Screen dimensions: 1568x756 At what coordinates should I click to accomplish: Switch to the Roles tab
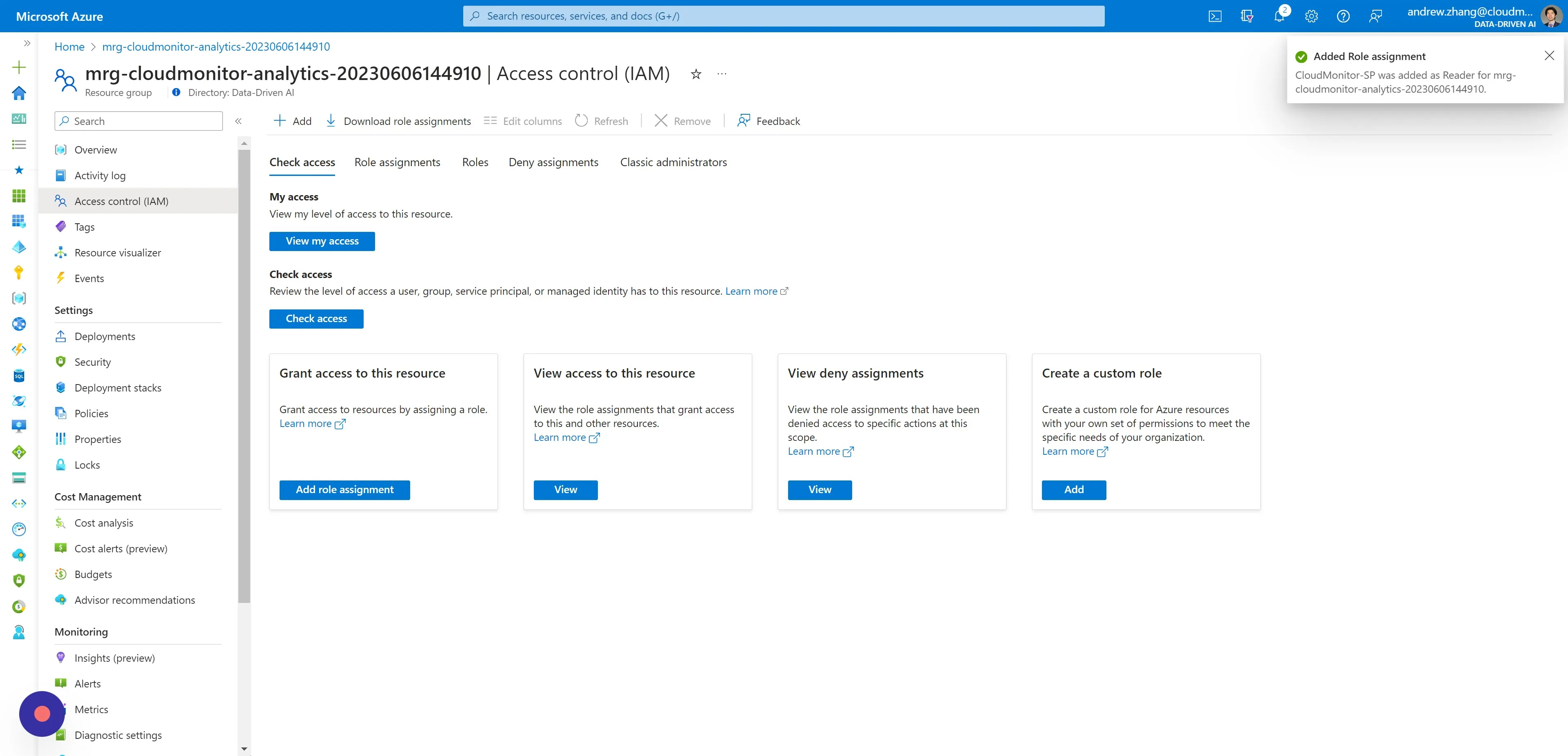coord(475,162)
